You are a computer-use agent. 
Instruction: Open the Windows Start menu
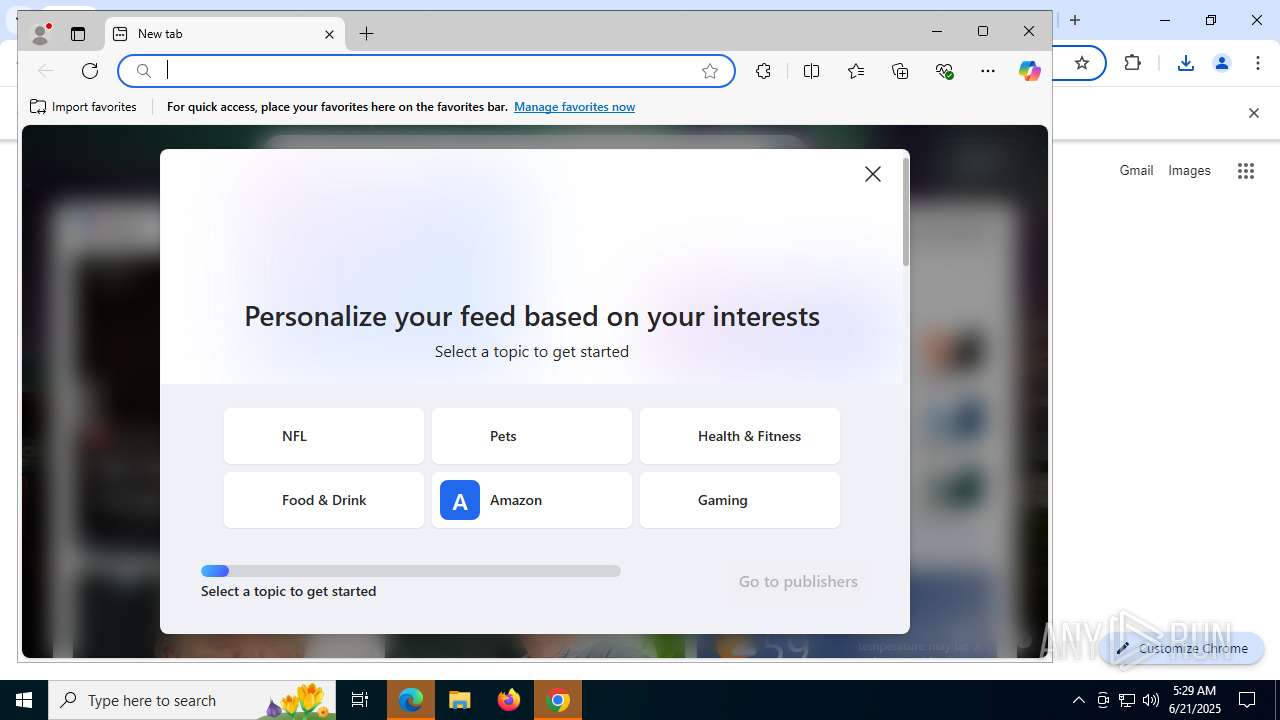24,700
